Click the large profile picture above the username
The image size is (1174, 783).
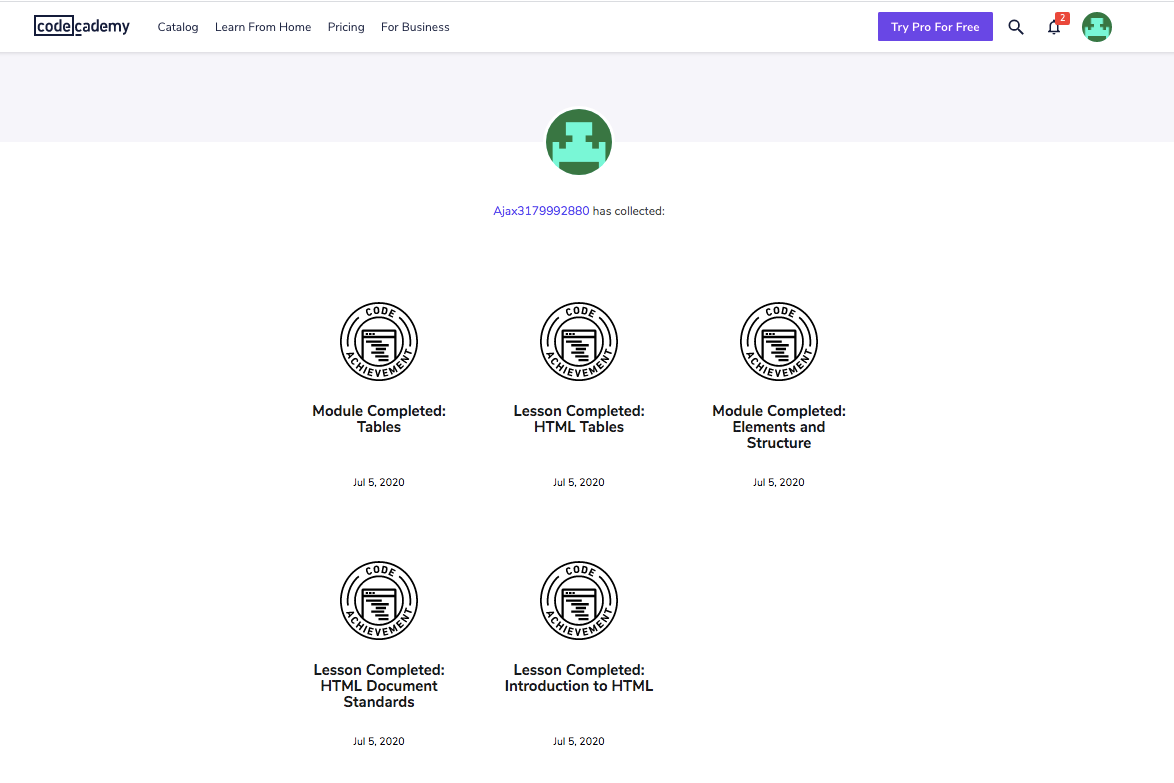coord(578,142)
